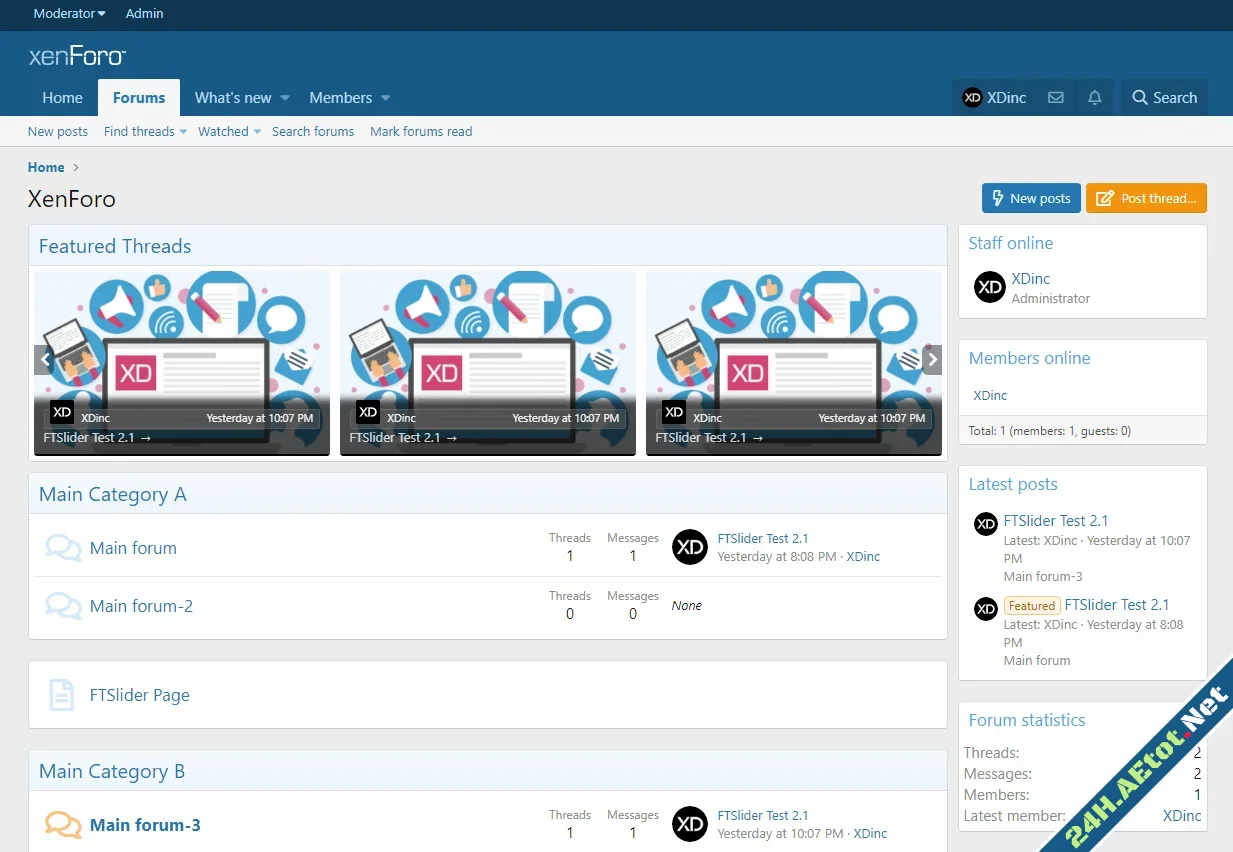Open the FTSlider Page link
This screenshot has height=852, width=1233.
click(x=139, y=695)
